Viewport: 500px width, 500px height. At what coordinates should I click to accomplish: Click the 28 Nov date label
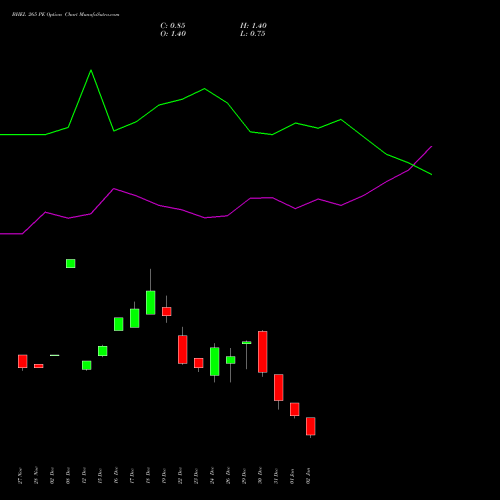(x=36, y=476)
